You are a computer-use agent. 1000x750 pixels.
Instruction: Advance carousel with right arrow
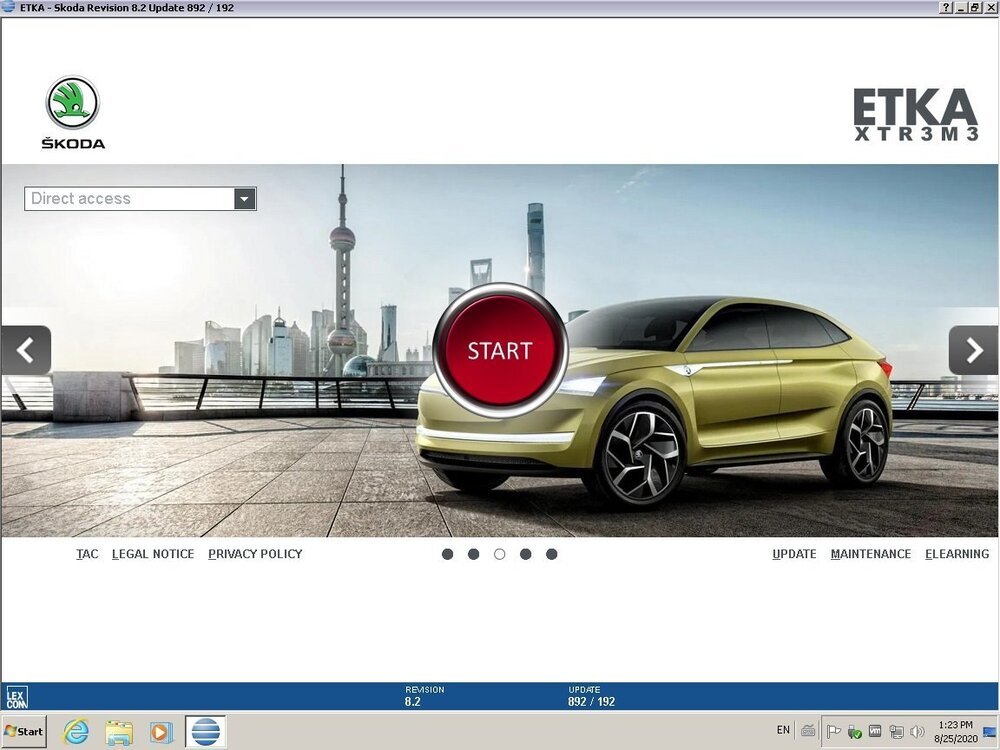[x=973, y=350]
